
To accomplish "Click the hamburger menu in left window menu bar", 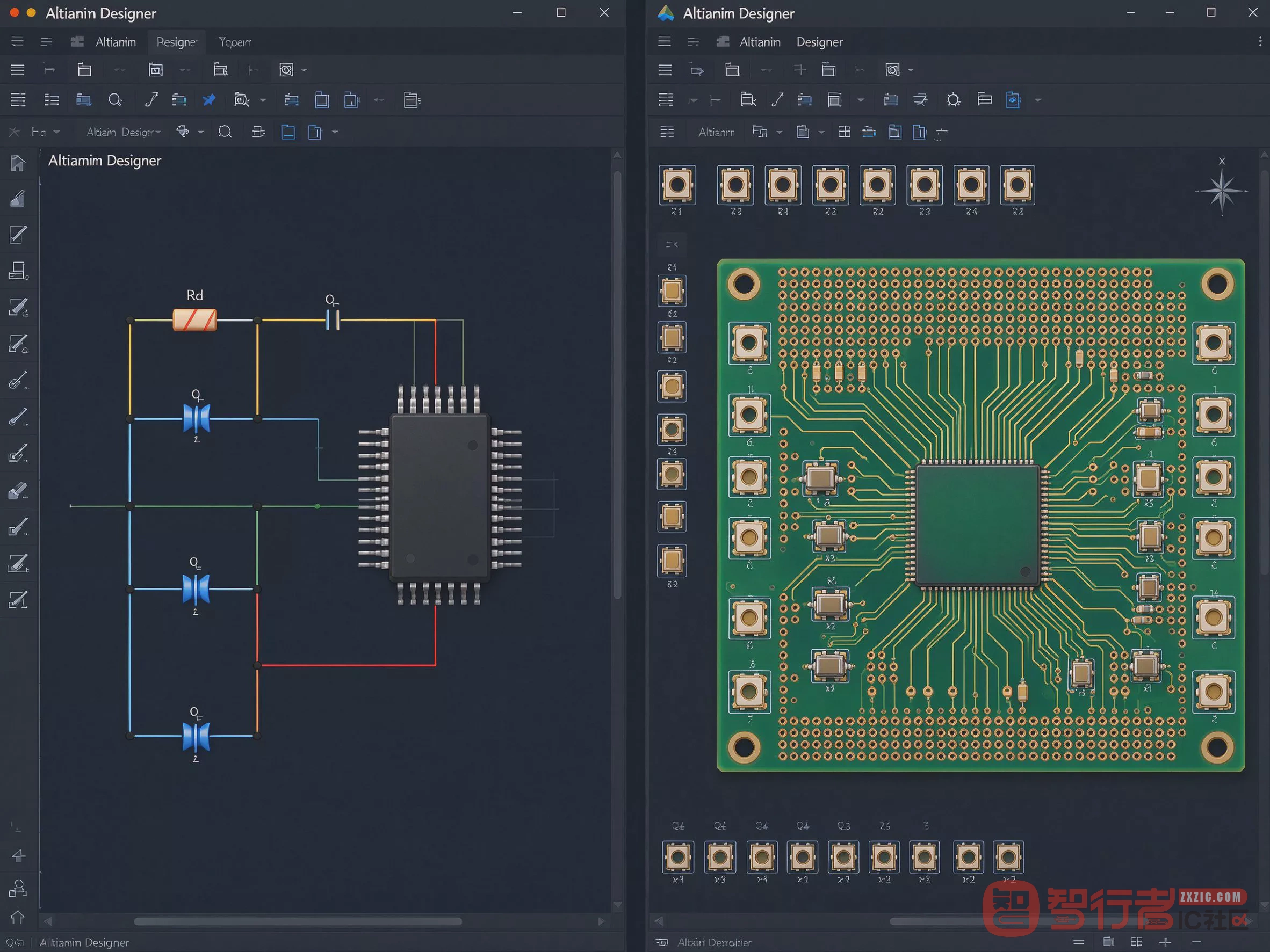I will pyautogui.click(x=17, y=41).
